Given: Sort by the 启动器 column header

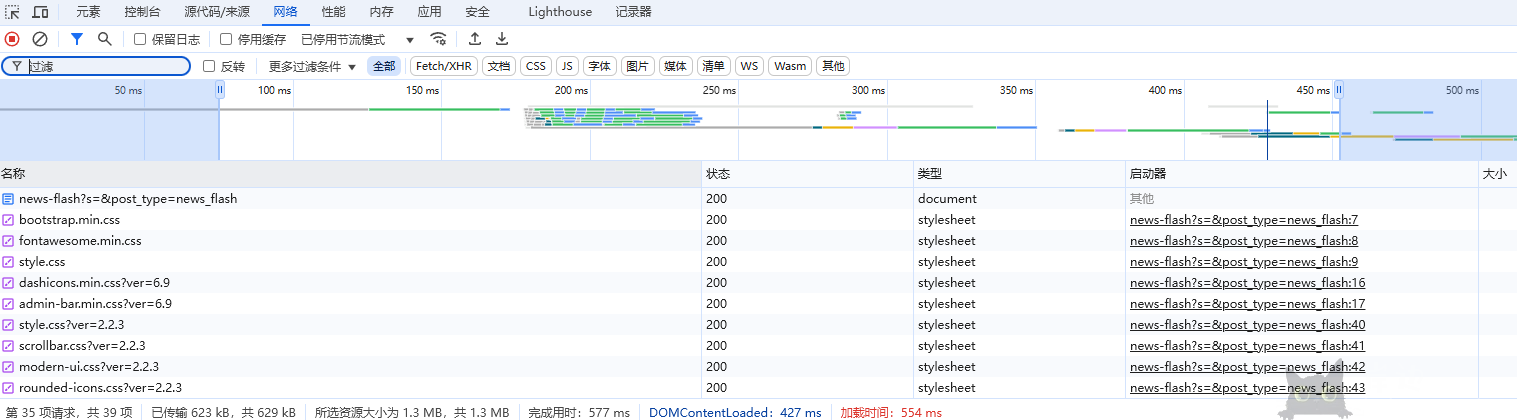Looking at the screenshot, I should point(1301,173).
